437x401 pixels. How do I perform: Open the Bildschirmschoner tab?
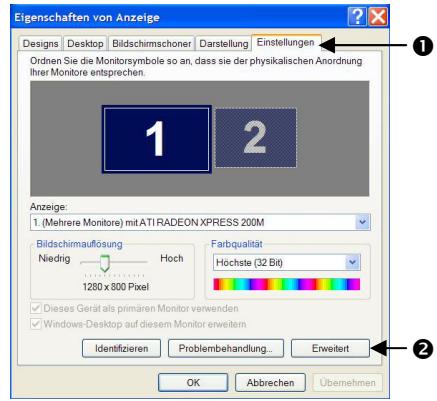coord(151,44)
